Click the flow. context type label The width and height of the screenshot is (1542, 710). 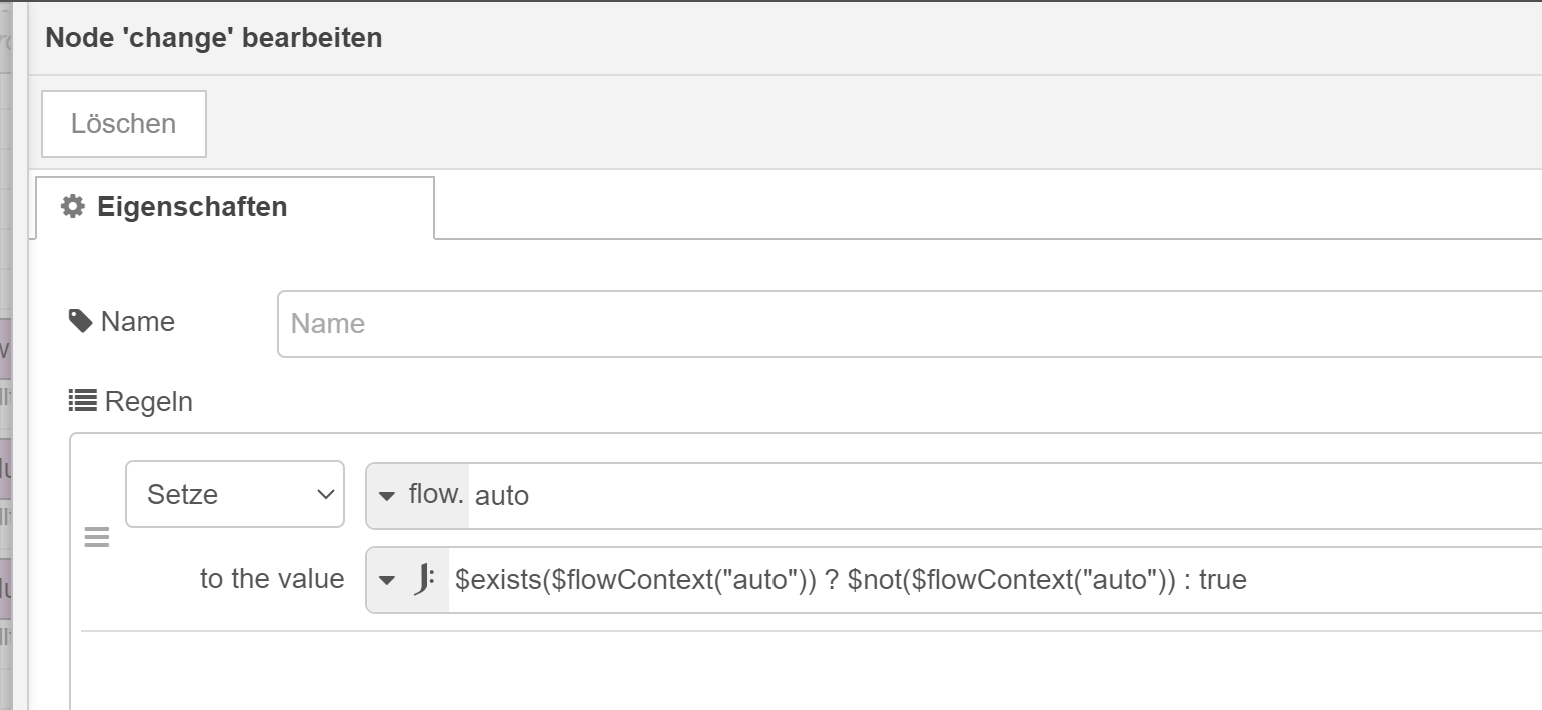(437, 494)
